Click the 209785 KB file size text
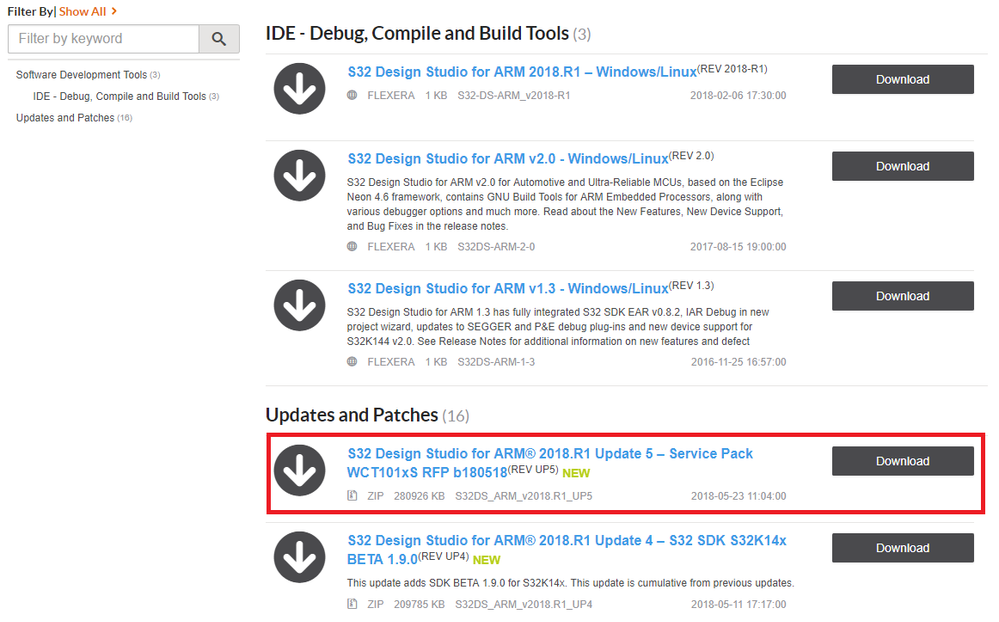Image resolution: width=999 pixels, height=622 pixels. [419, 604]
